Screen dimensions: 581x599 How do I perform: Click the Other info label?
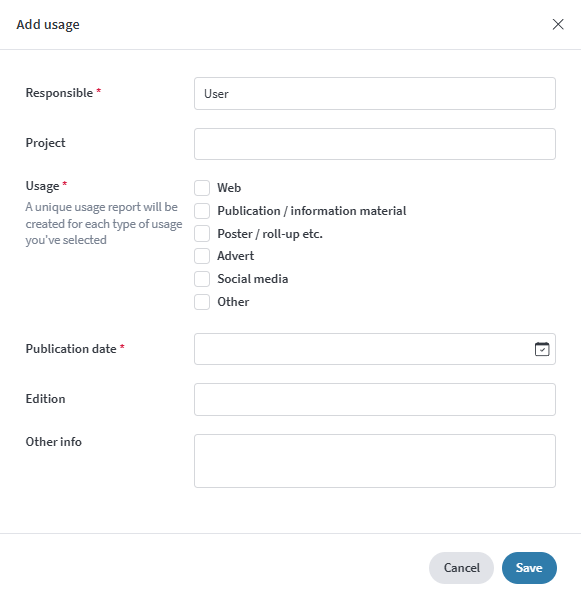click(53, 442)
